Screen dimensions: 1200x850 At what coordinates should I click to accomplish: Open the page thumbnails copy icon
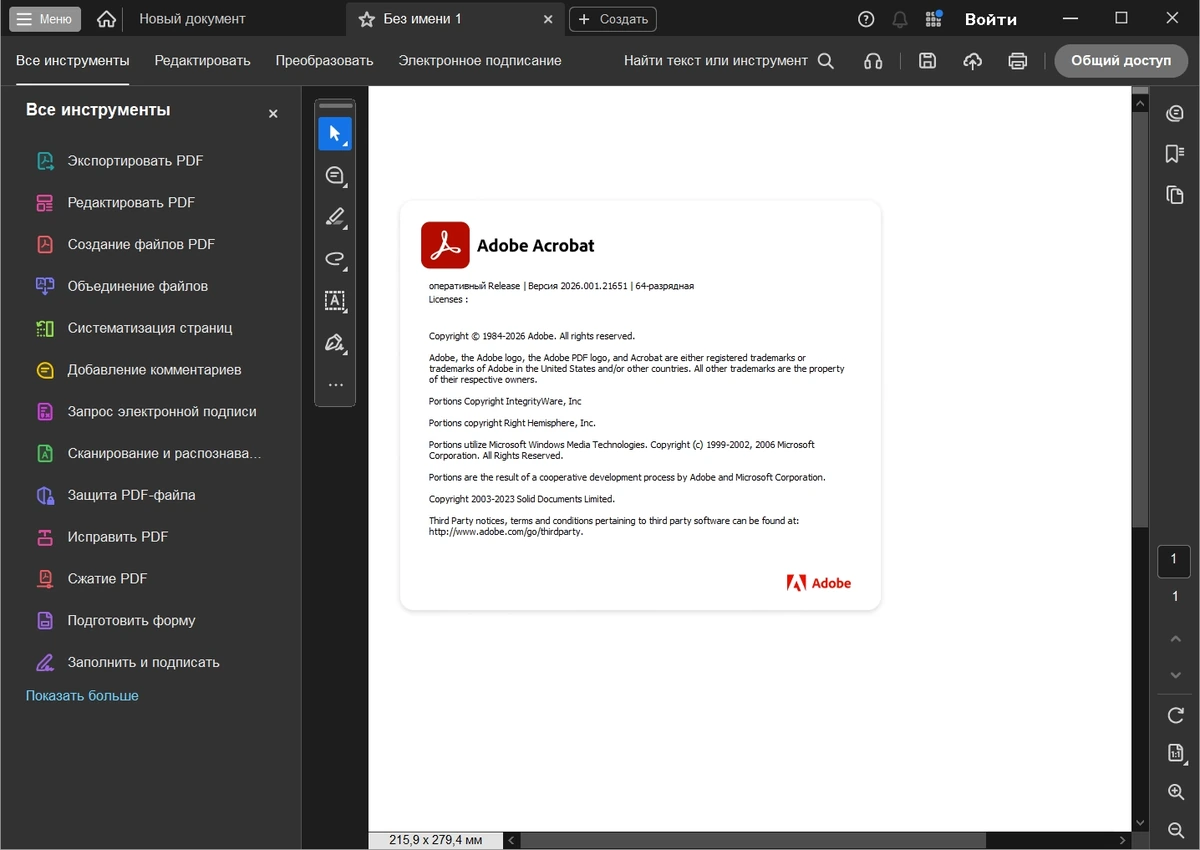point(1175,195)
